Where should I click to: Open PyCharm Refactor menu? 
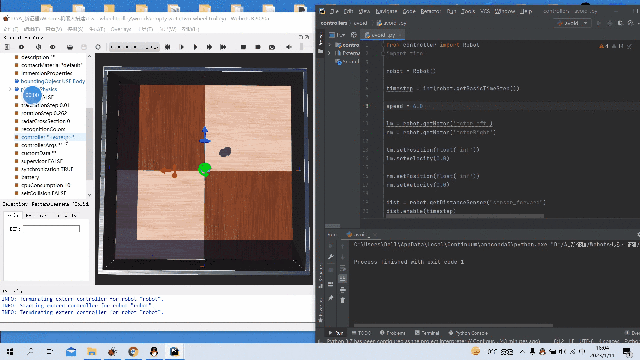431,11
